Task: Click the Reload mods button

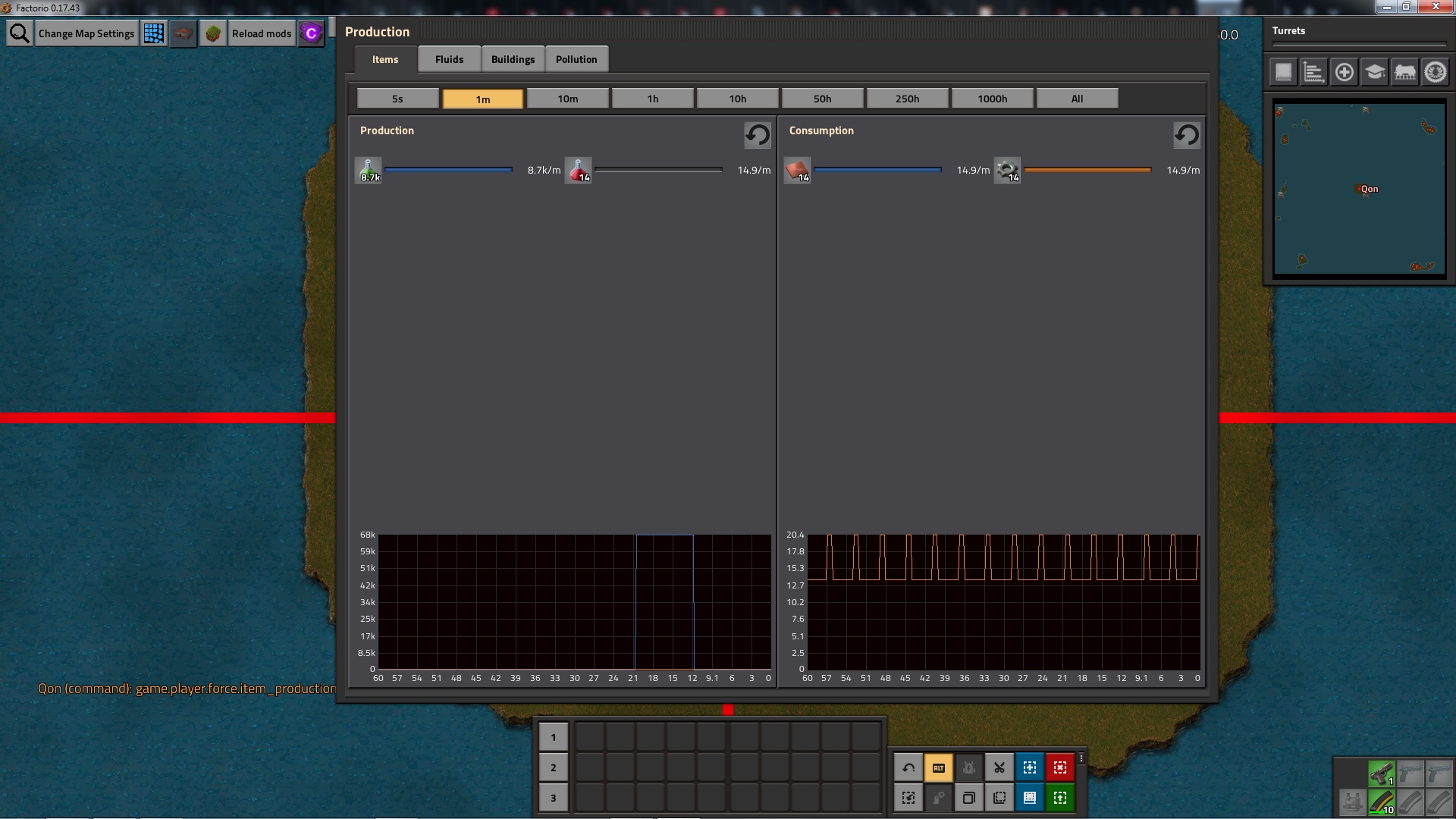Action: [261, 33]
